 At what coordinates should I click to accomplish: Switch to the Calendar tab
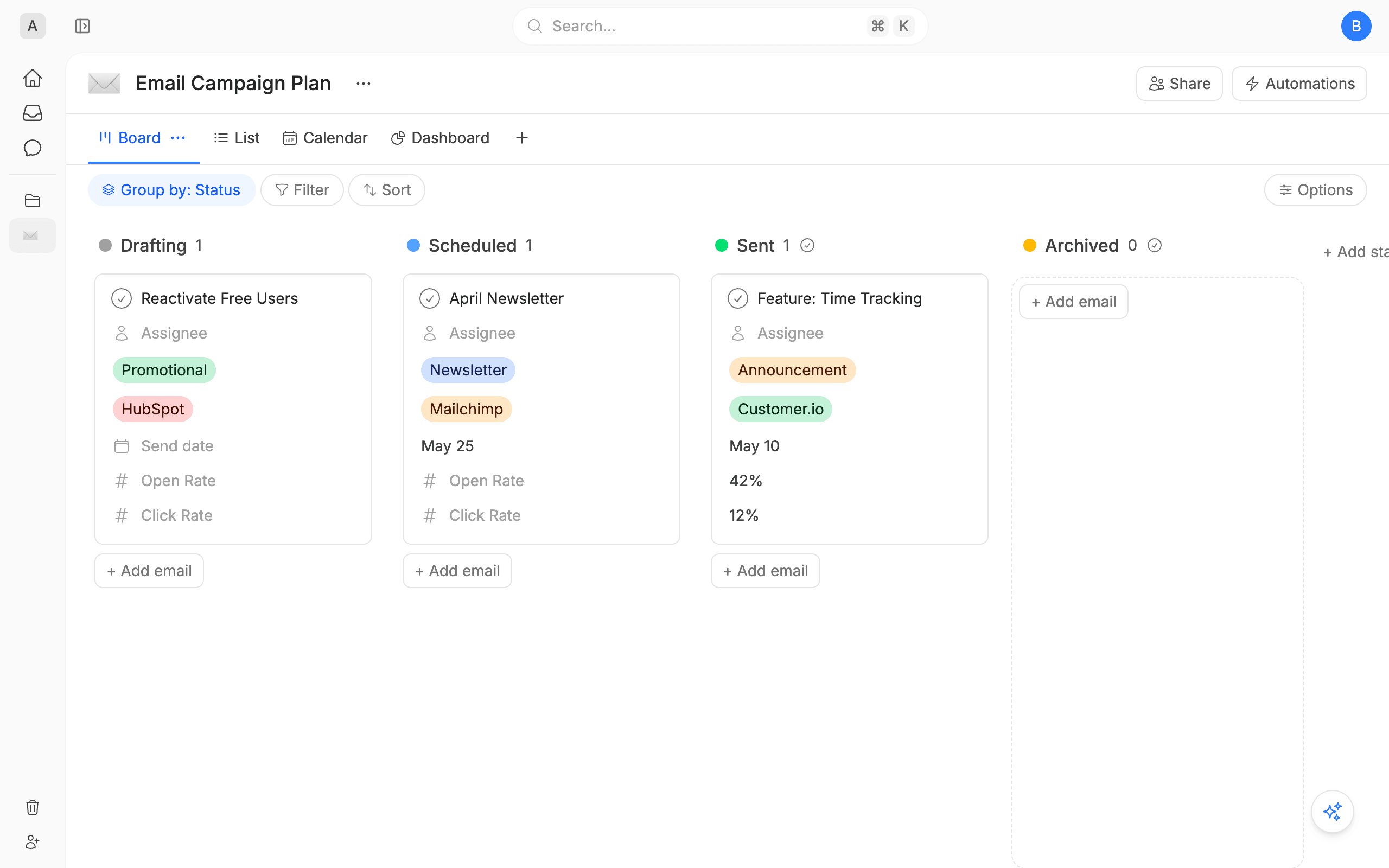325,138
